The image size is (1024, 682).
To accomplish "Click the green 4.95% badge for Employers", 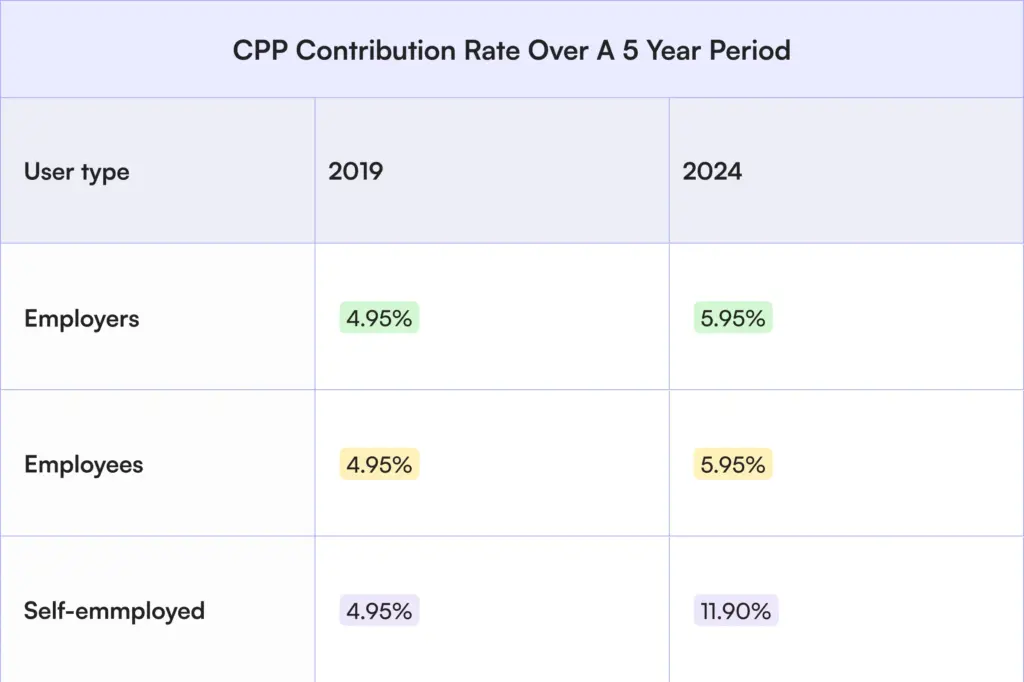I will (379, 319).
